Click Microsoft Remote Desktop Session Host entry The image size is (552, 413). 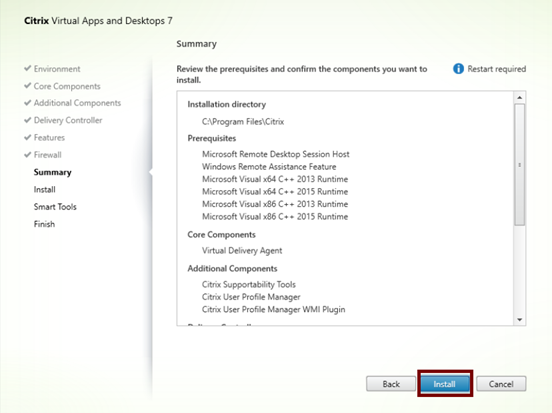pos(276,154)
